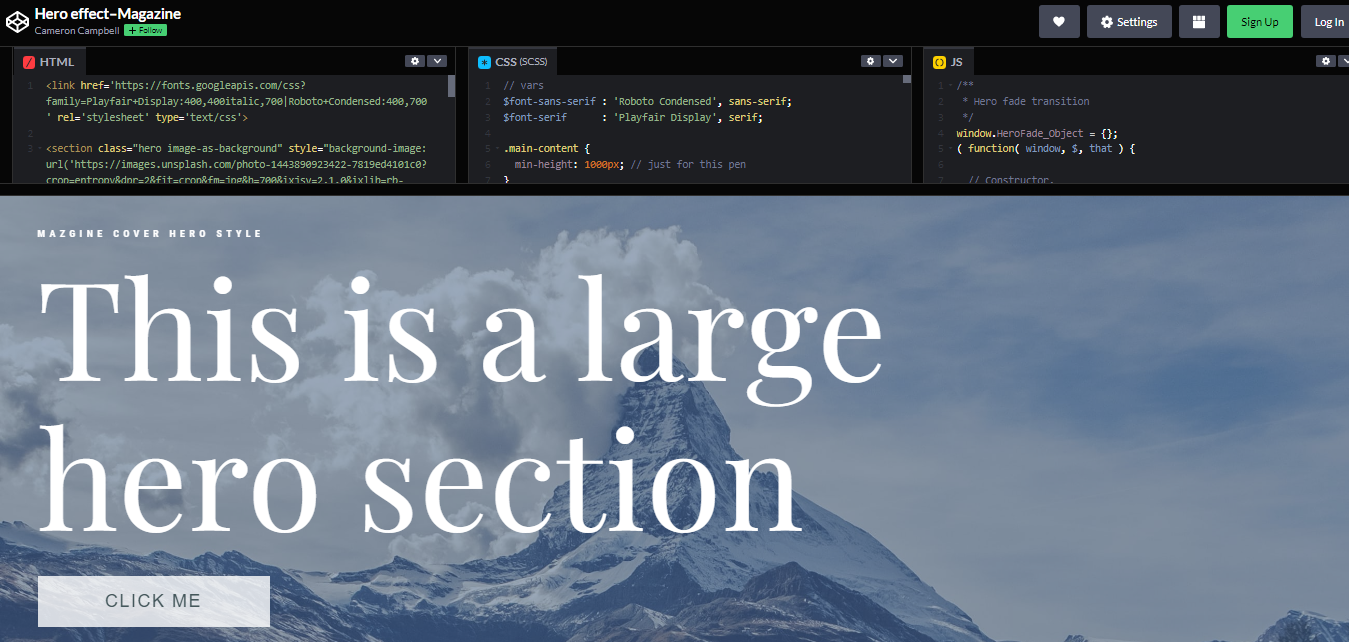Open the Change View layout picker
This screenshot has width=1349, height=642.
coord(1199,21)
